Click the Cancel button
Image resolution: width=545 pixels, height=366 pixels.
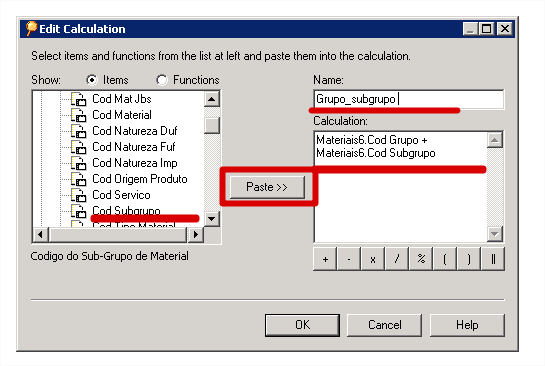tap(384, 325)
